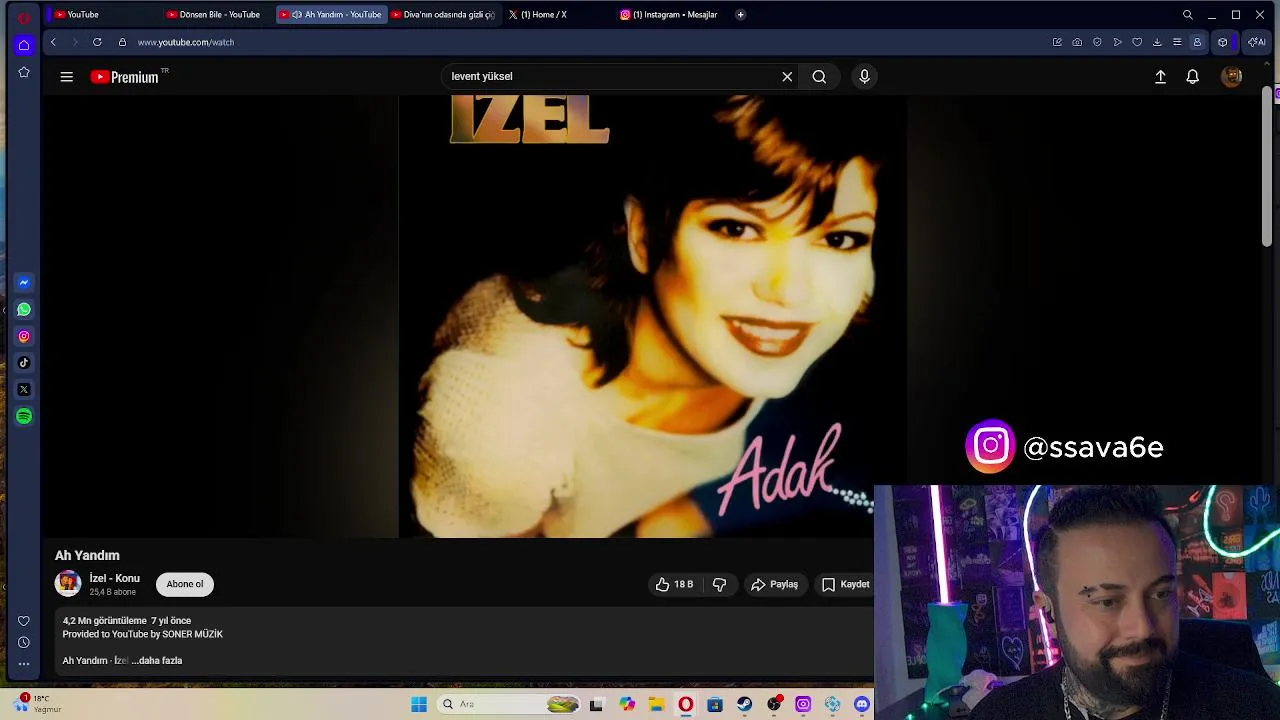
Task: Subscribe with Abone ol button
Action: (x=185, y=584)
